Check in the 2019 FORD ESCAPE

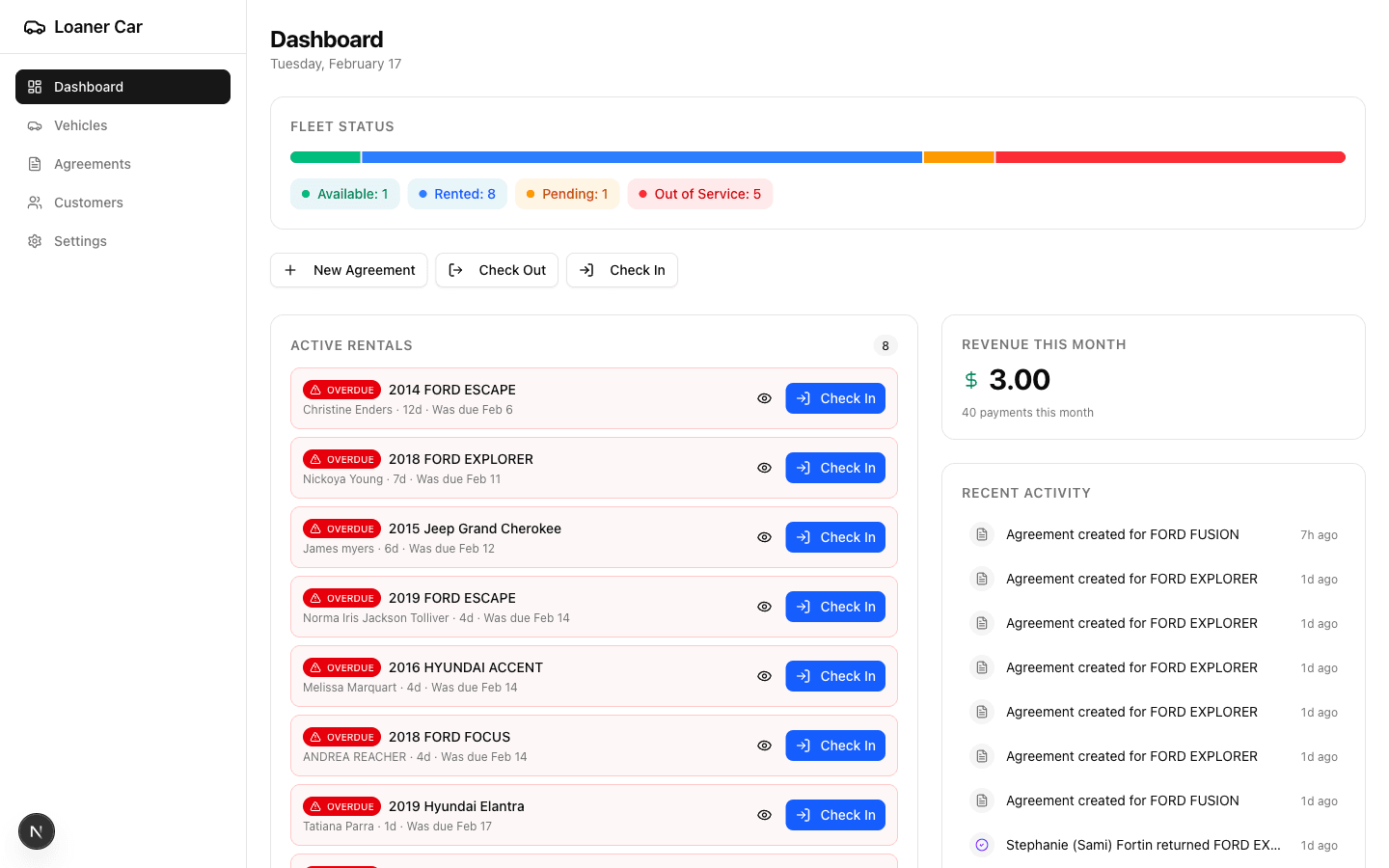[835, 607]
